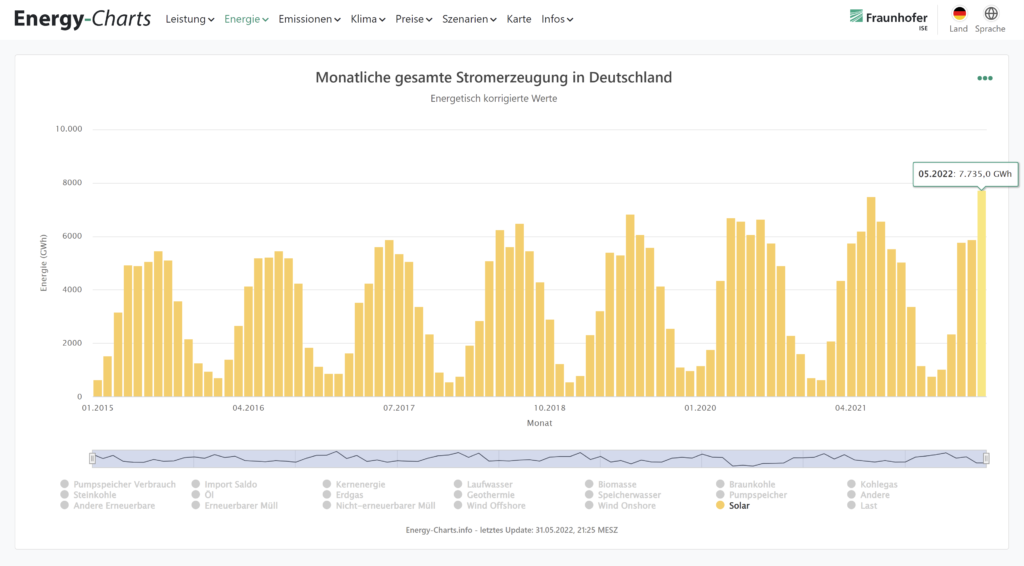Open the Energie menu
The height and width of the screenshot is (566, 1024).
[246, 19]
